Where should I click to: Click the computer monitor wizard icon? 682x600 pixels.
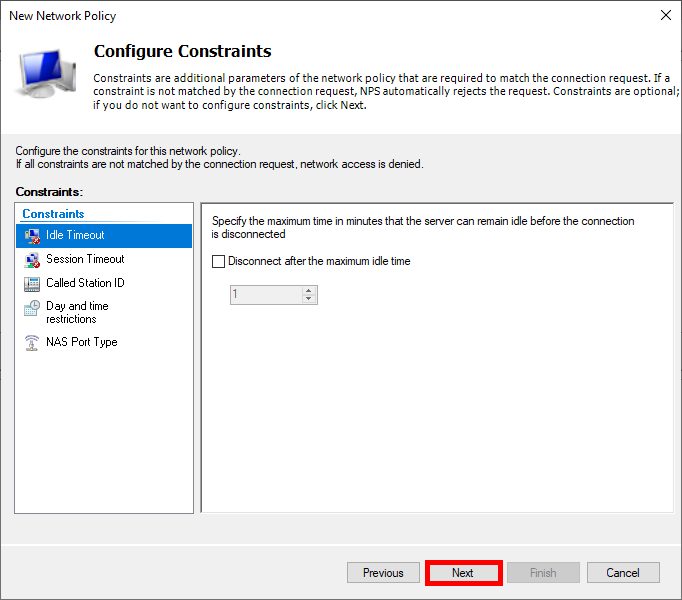46,76
